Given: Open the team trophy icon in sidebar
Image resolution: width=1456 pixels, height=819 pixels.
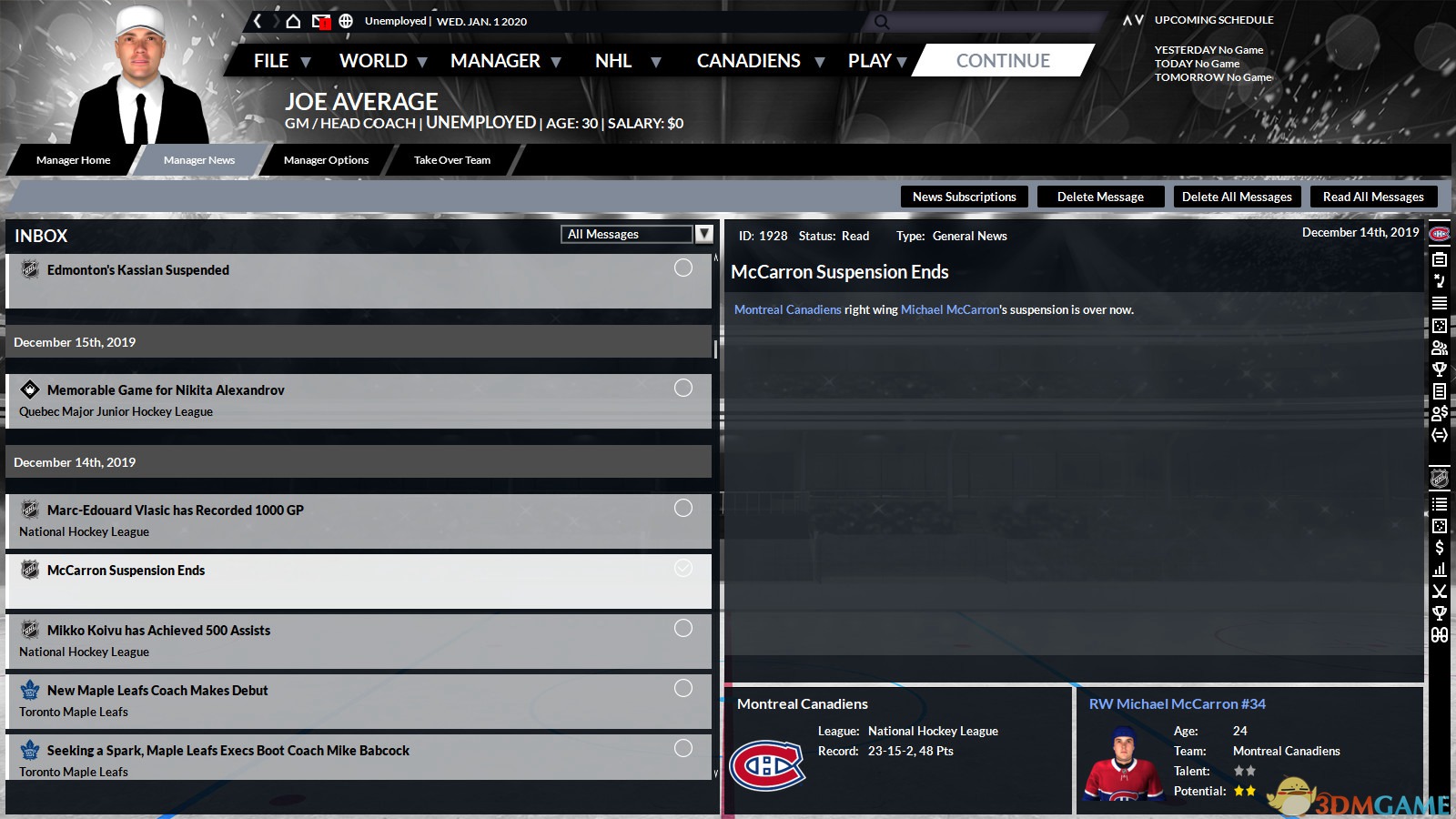Looking at the screenshot, I should click(x=1440, y=369).
